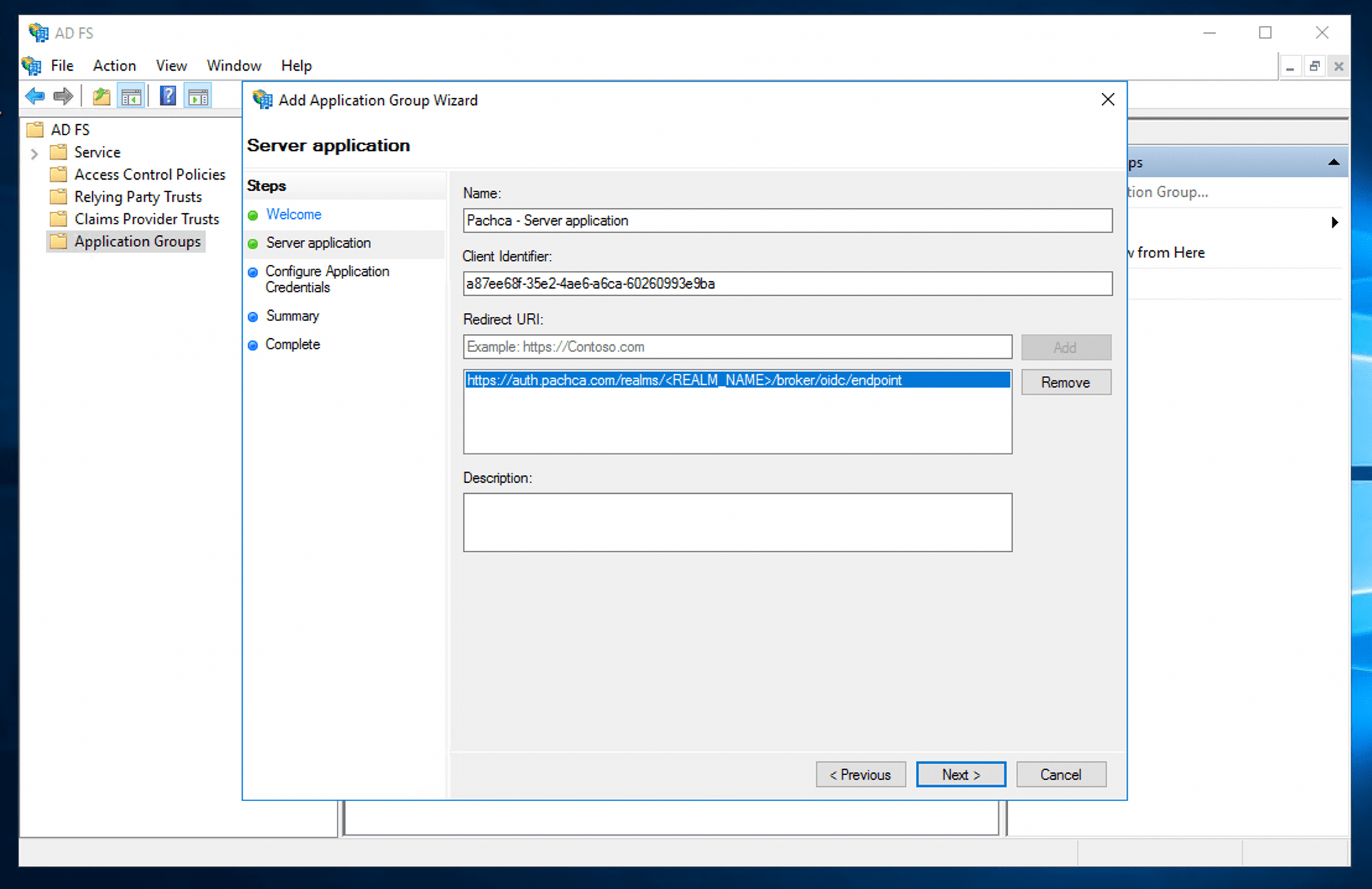The height and width of the screenshot is (889, 1372).
Task: Select Relying Party Trusts in tree
Action: point(138,197)
